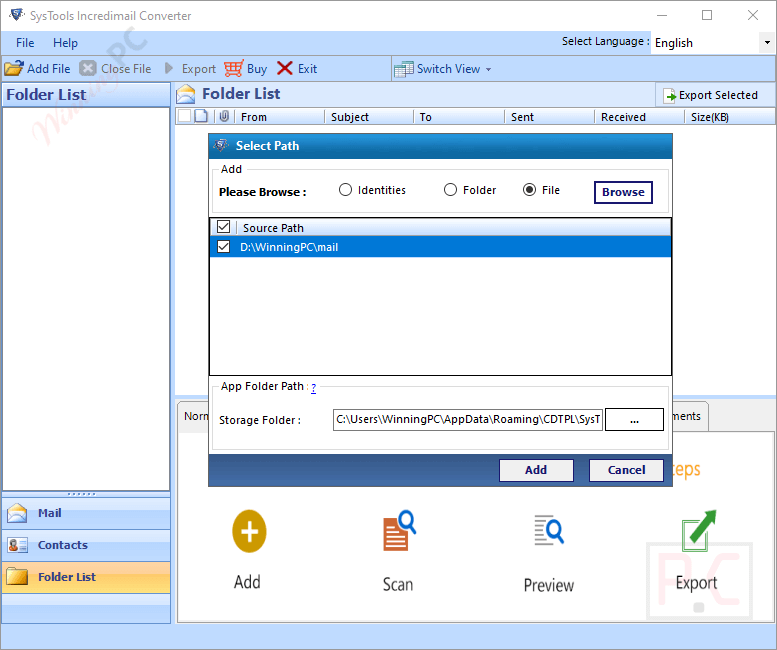
Task: Sort by the Subject column header
Action: point(369,117)
